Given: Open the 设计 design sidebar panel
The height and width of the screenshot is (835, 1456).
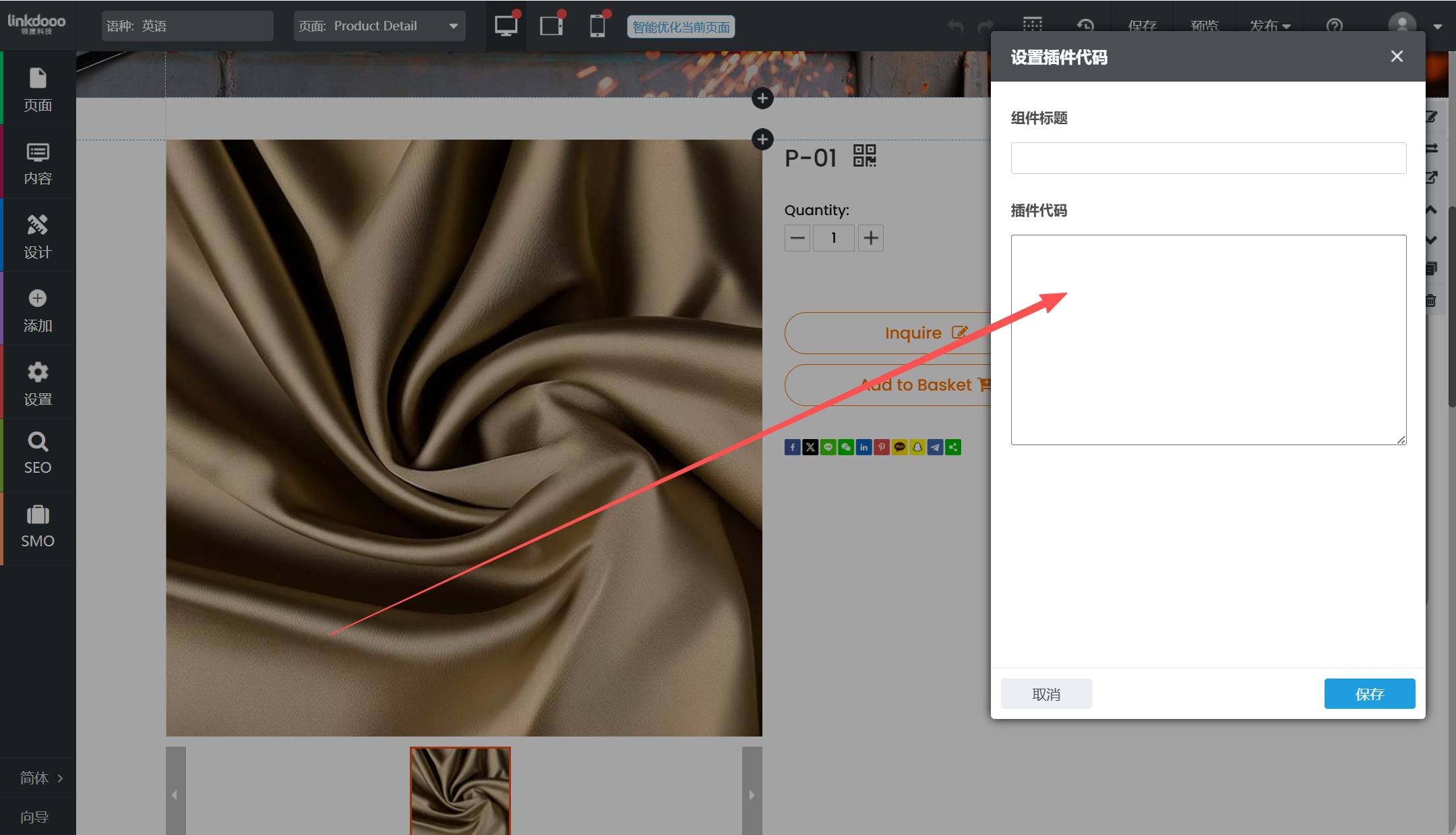Looking at the screenshot, I should (38, 236).
